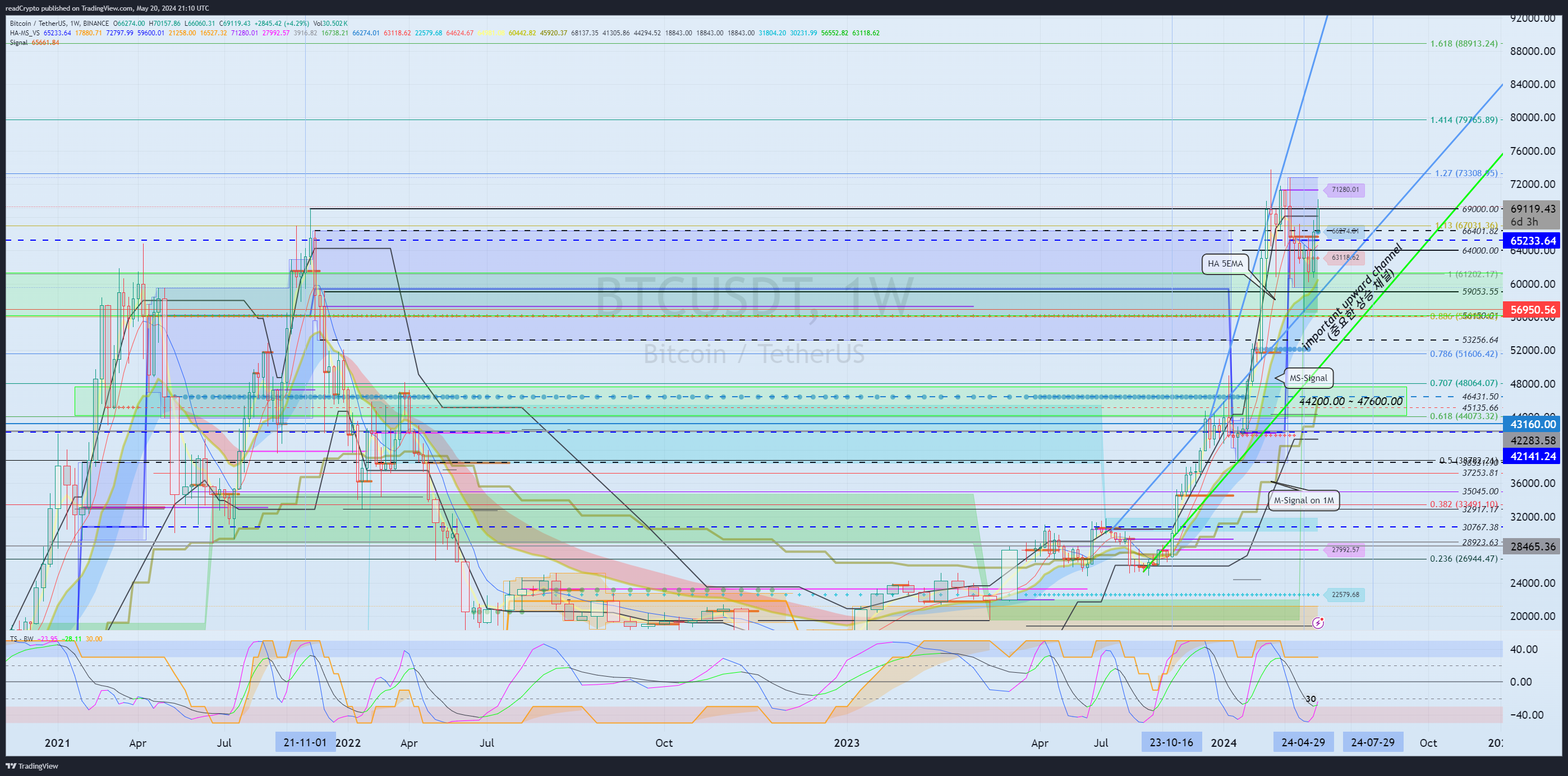1568x776 pixels.
Task: Click the 45135.66 line label
Action: click(x=1480, y=408)
